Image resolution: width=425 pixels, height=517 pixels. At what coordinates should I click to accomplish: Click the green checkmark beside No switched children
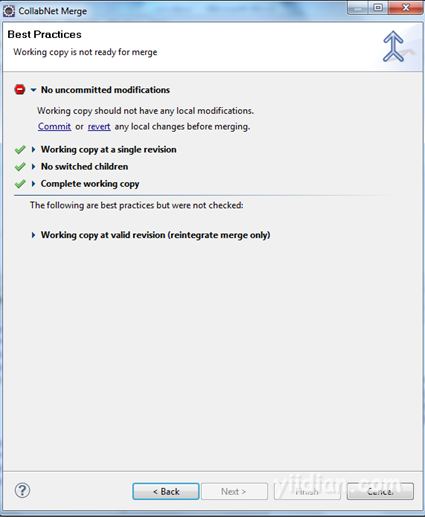click(x=20, y=167)
